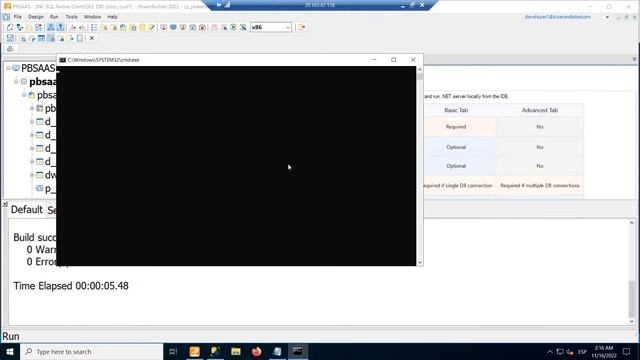The height and width of the screenshot is (360, 640).
Task: Show hidden tray icons chevron
Action: coord(550,352)
